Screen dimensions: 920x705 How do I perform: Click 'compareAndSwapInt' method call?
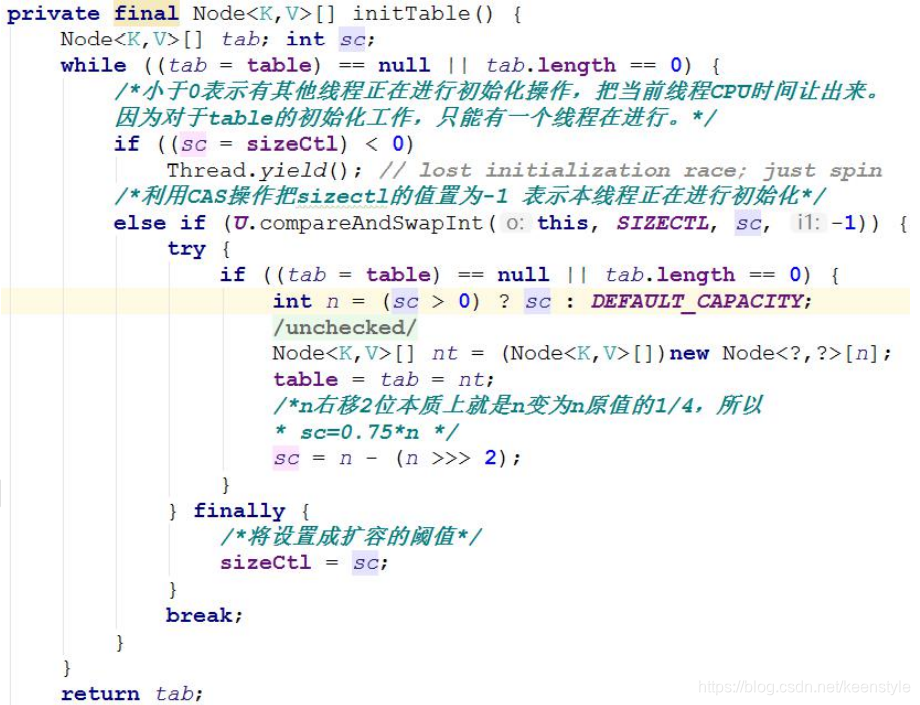(x=371, y=223)
